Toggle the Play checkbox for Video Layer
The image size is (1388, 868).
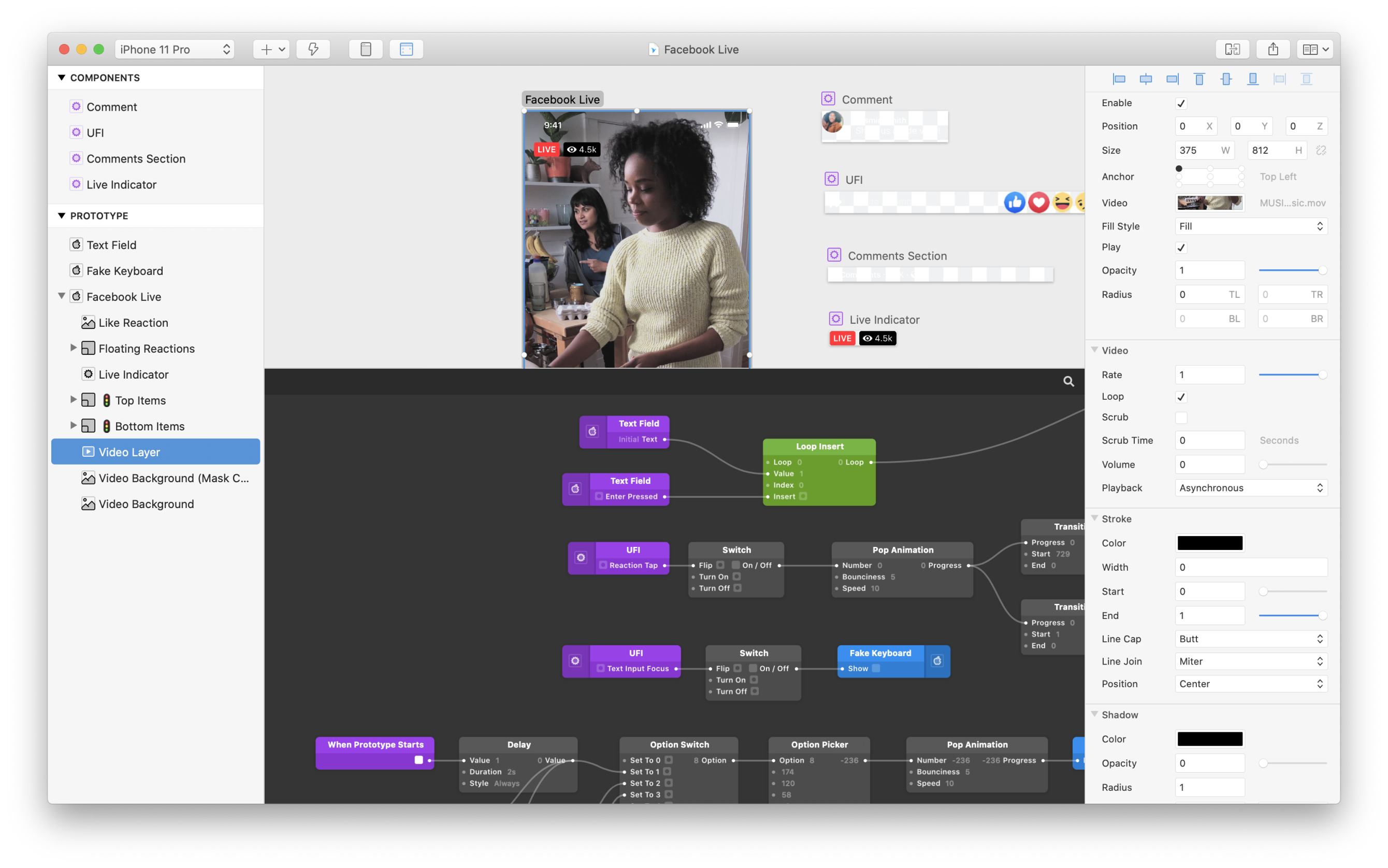click(1183, 248)
